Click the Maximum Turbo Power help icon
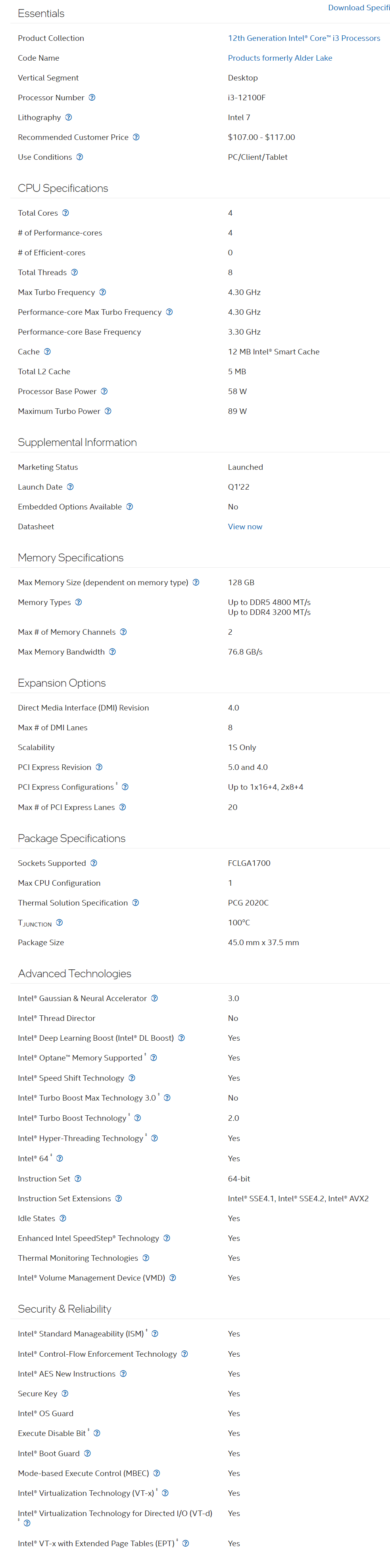This screenshot has width=390, height=1568. pyautogui.click(x=108, y=412)
